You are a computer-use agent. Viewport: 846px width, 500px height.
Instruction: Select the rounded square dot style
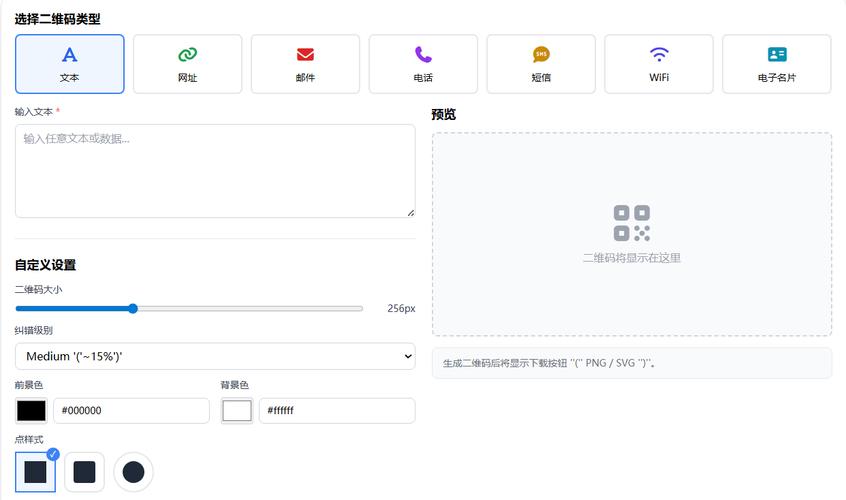pyautogui.click(x=84, y=472)
